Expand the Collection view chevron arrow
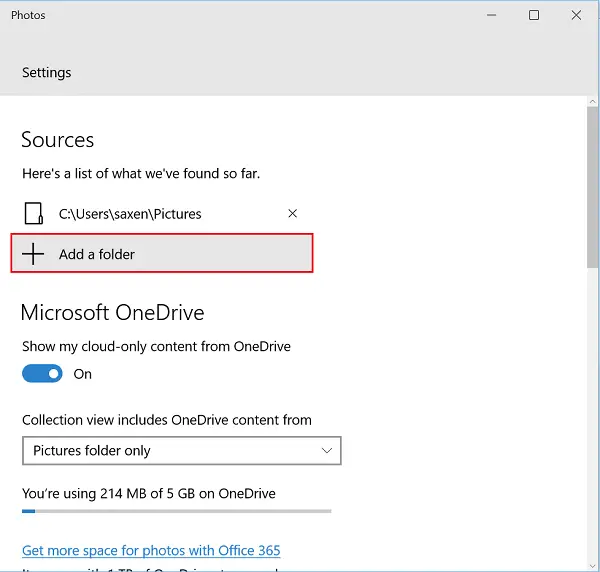 [x=327, y=451]
